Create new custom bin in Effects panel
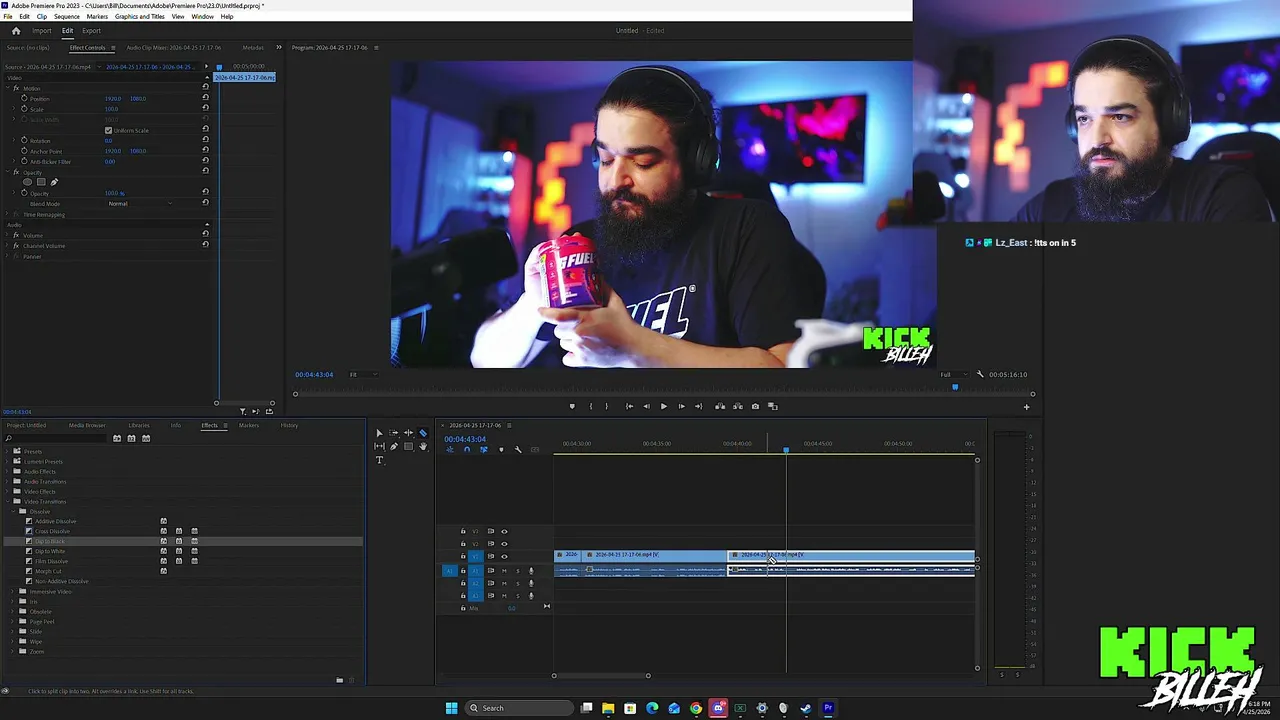1280x720 pixels. [x=339, y=680]
